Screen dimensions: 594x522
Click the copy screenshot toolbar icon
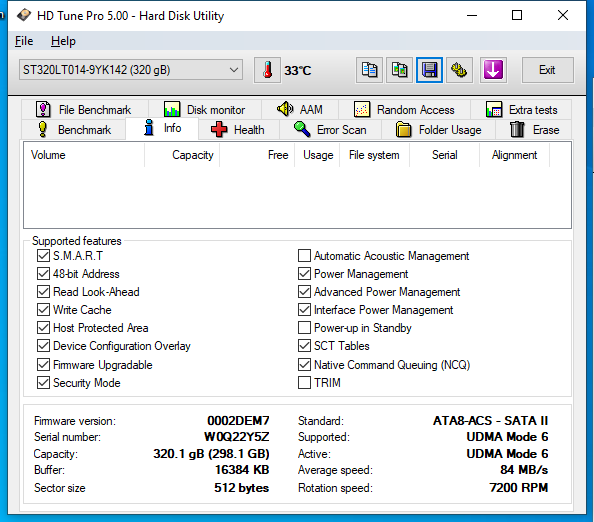(399, 70)
